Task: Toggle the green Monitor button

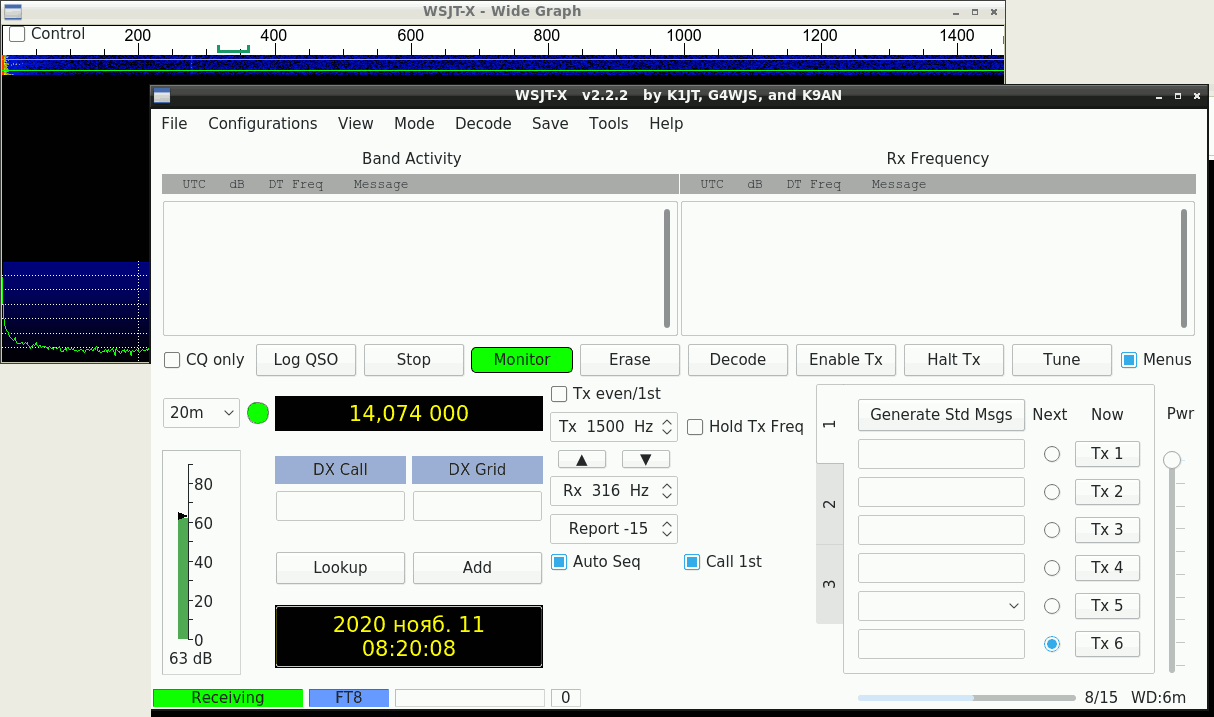Action: click(x=522, y=360)
